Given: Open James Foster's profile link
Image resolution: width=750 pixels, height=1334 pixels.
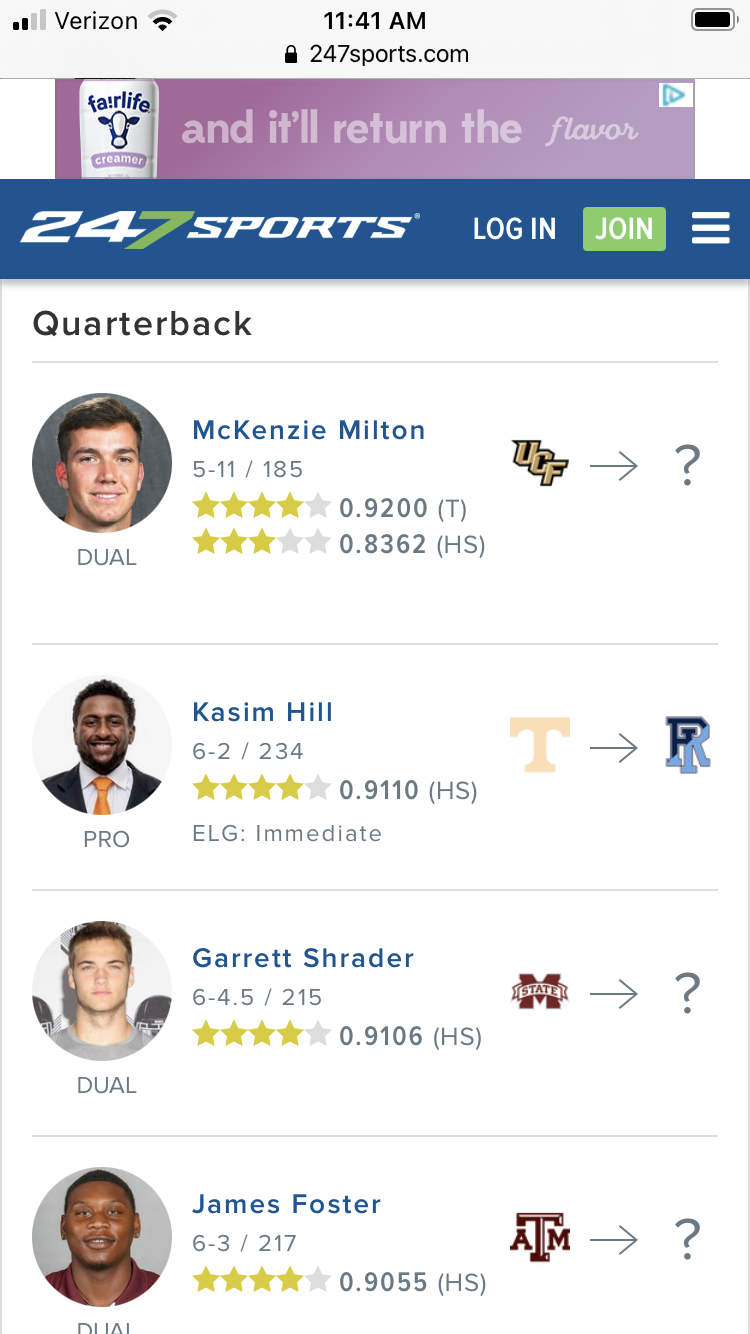Looking at the screenshot, I should click(287, 1204).
